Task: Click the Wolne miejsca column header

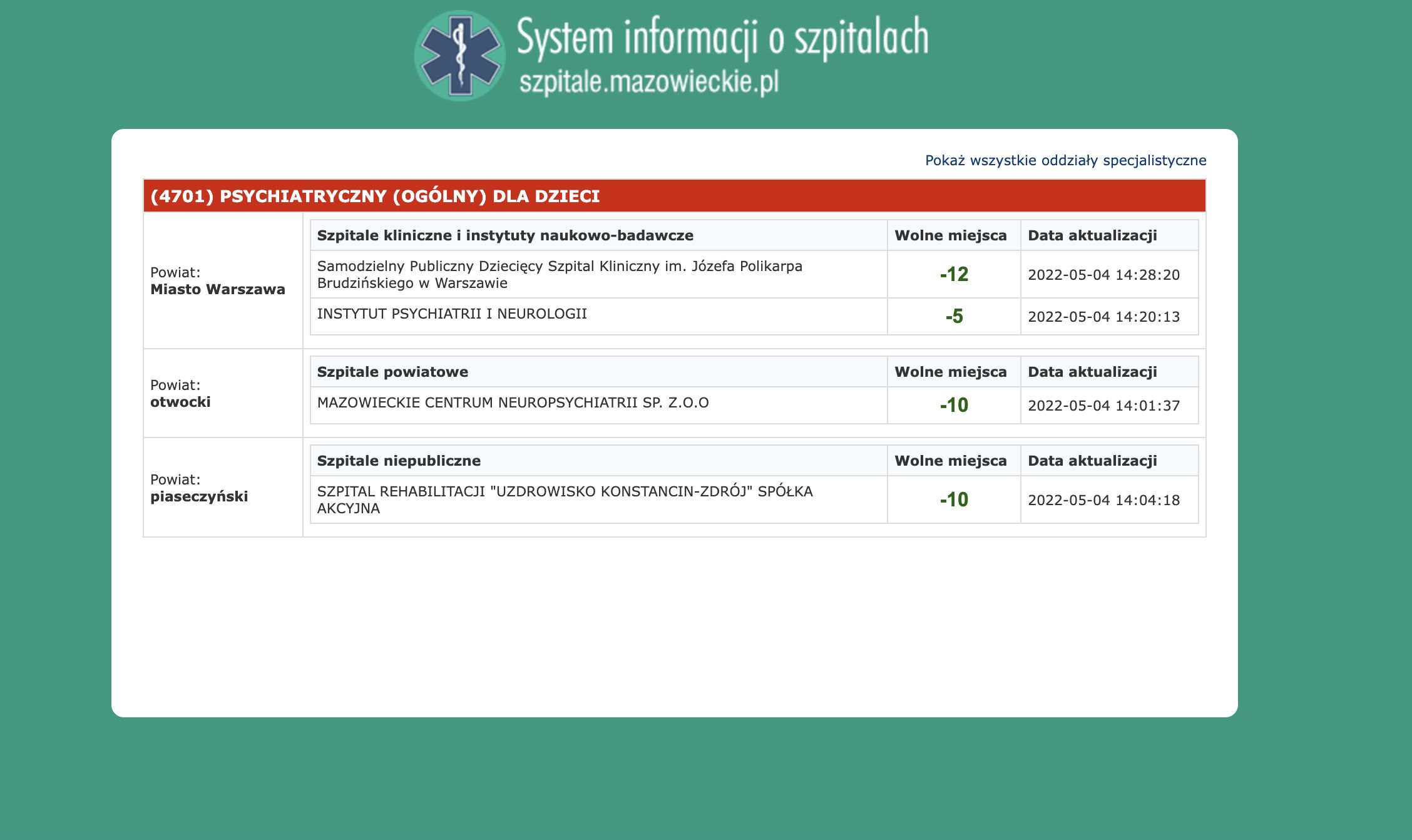Action: [951, 236]
